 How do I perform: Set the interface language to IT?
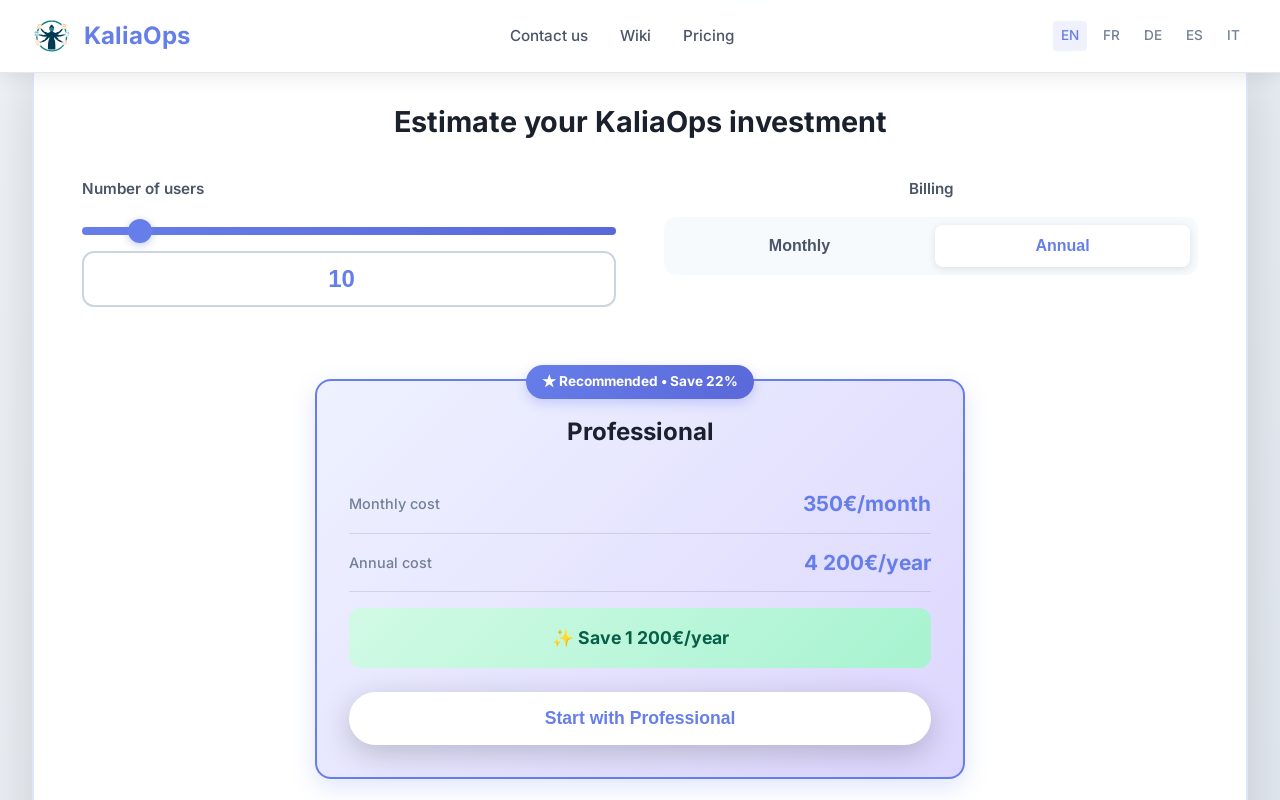point(1233,35)
